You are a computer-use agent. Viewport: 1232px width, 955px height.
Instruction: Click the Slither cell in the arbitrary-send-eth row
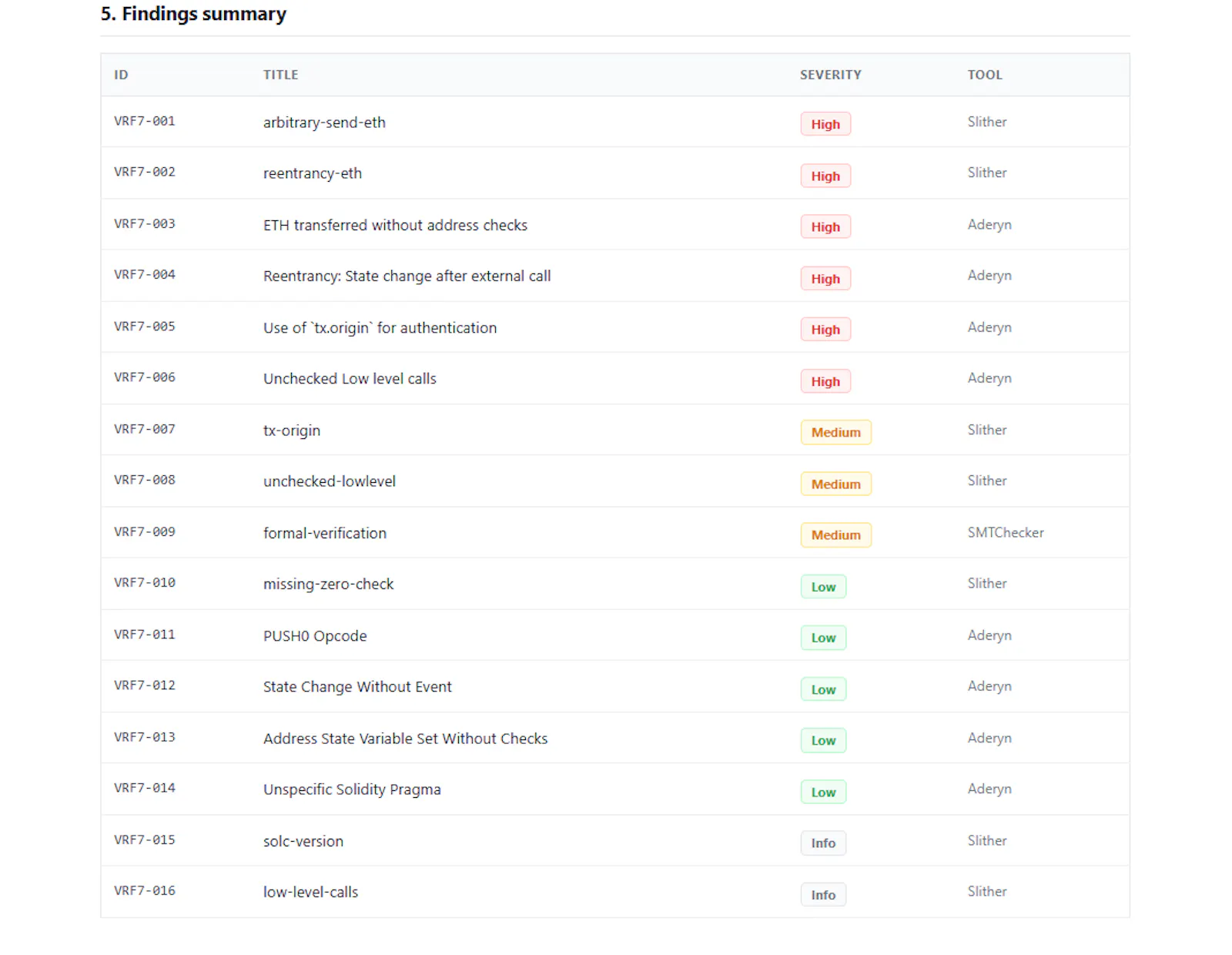pos(987,122)
